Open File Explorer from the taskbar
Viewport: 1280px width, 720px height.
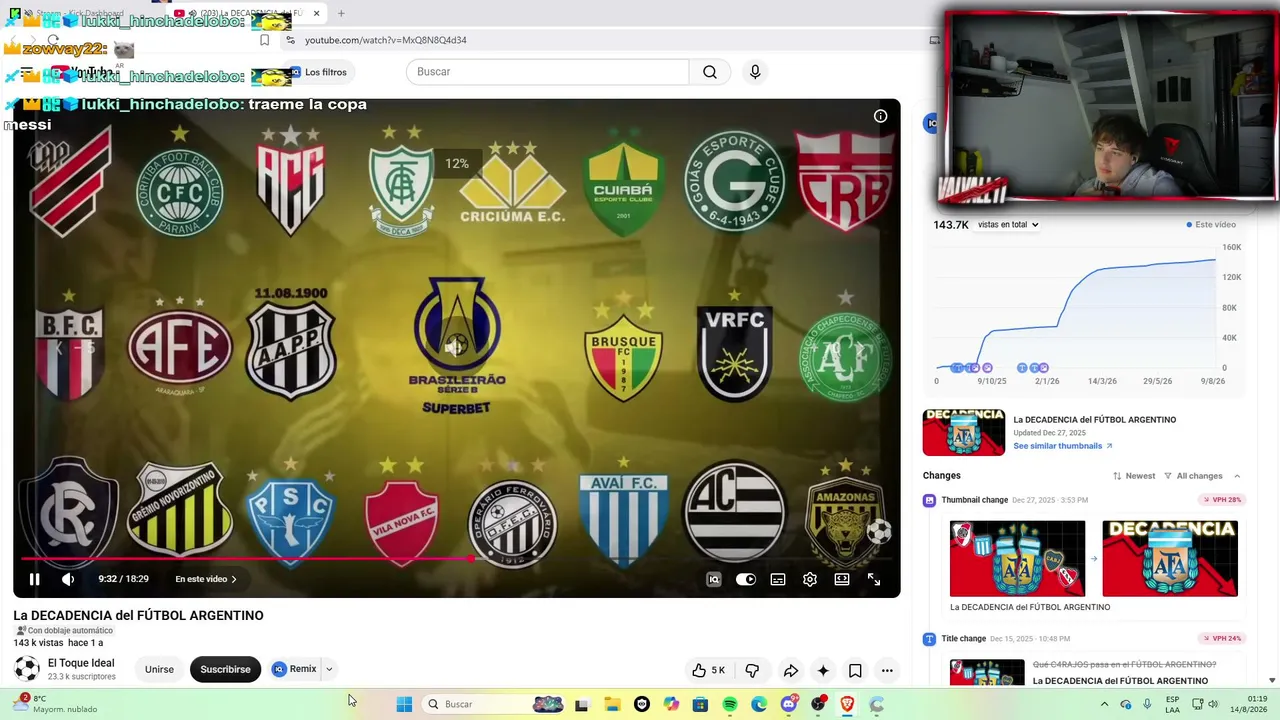coord(612,704)
